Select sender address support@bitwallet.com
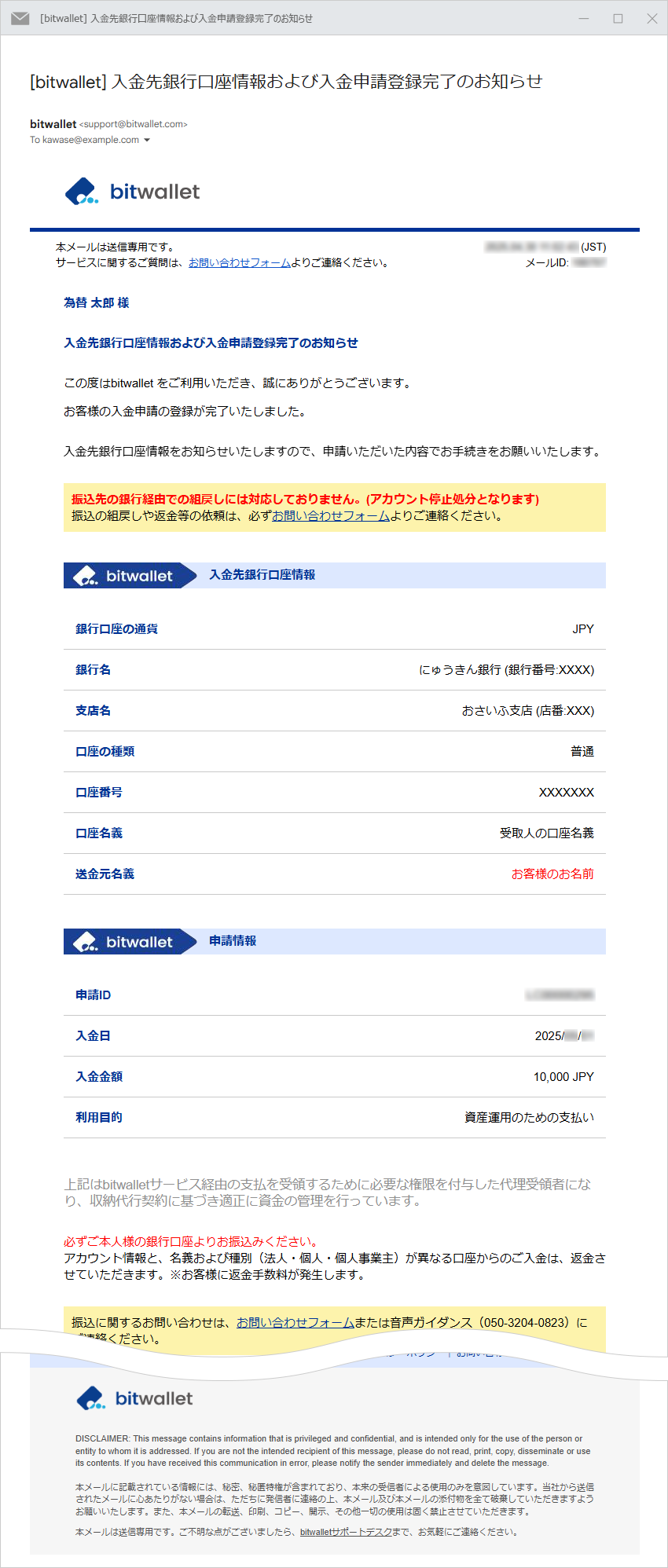This screenshot has width=668, height=1568. coord(134,124)
